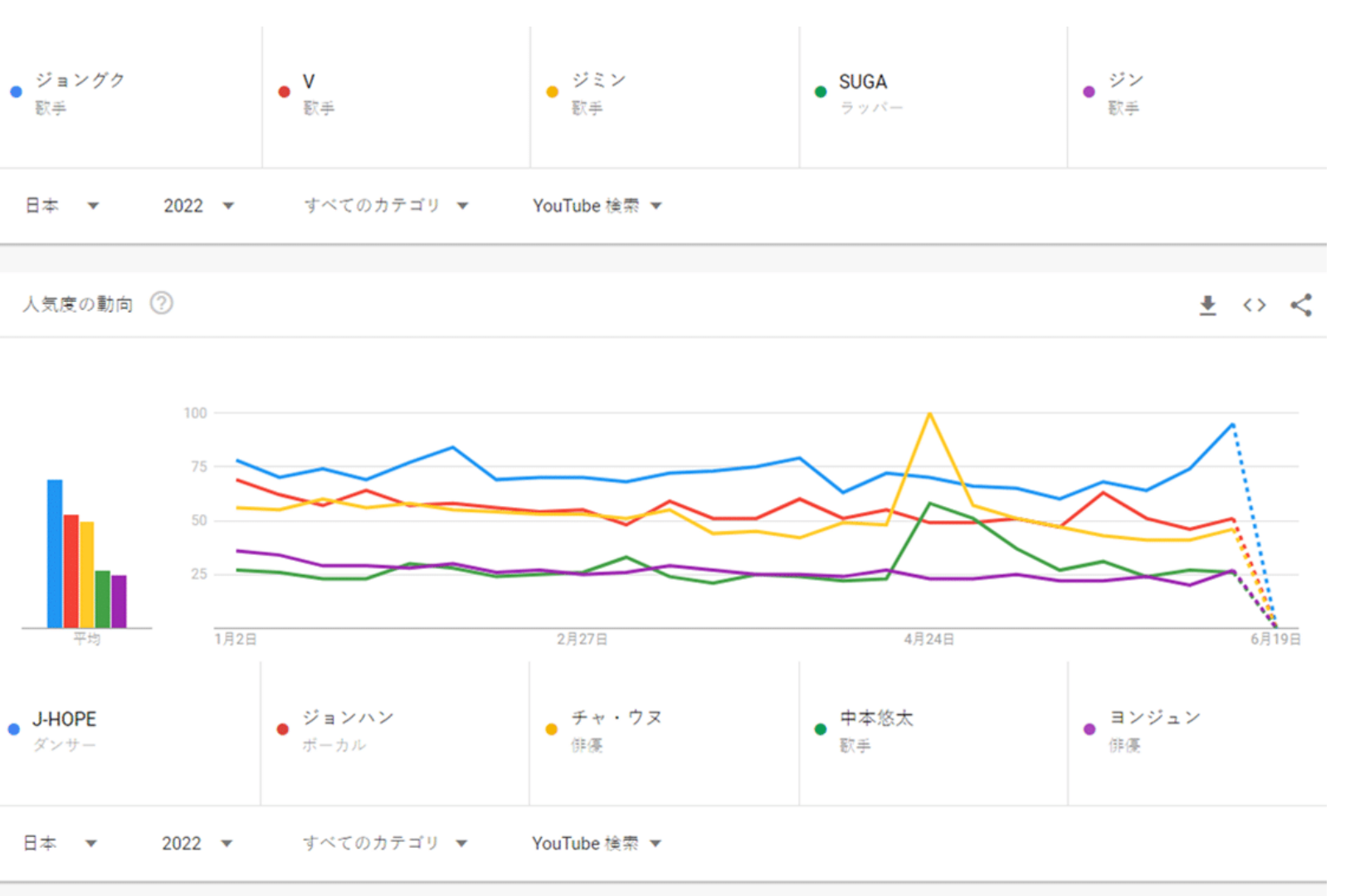This screenshot has height=896, width=1355.
Task: Click the download CSV icon
Action: tap(1208, 305)
